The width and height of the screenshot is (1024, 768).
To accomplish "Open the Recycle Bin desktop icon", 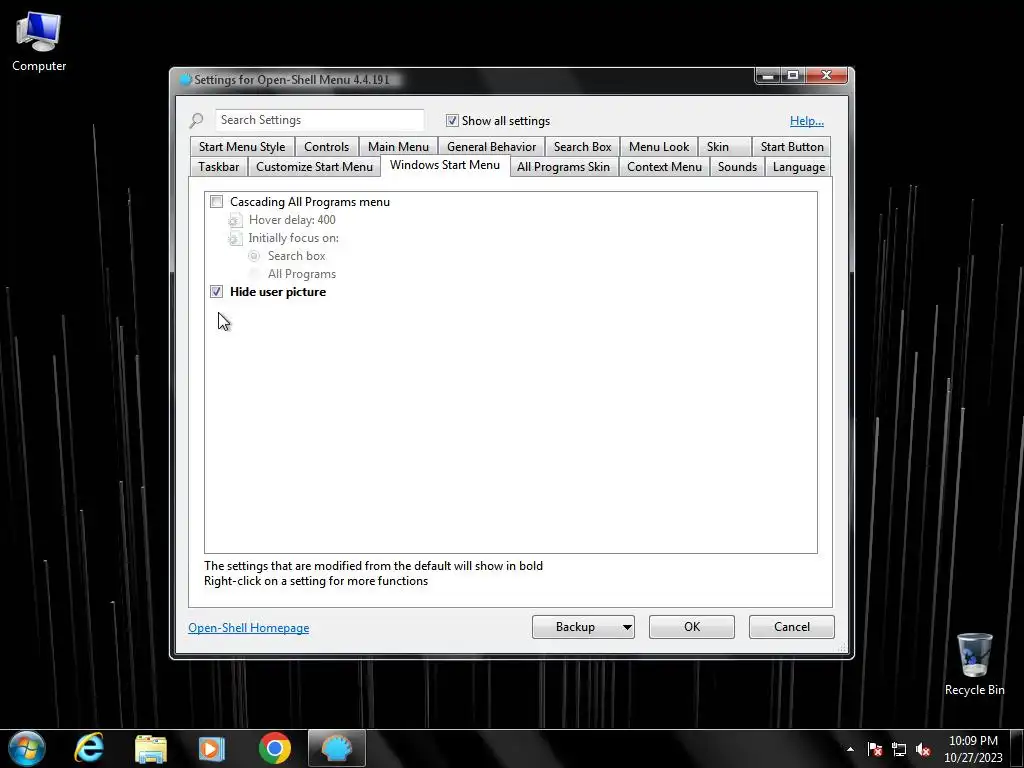I will pos(974,664).
